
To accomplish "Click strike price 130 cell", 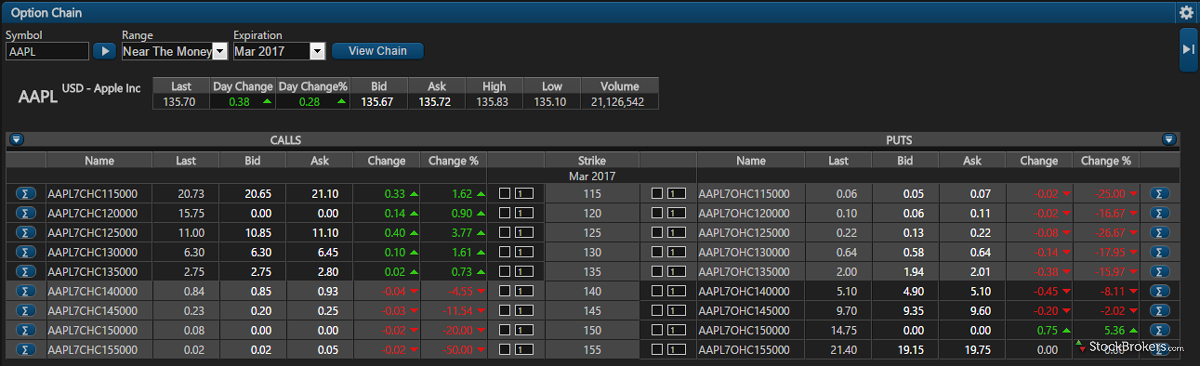I will [x=592, y=252].
